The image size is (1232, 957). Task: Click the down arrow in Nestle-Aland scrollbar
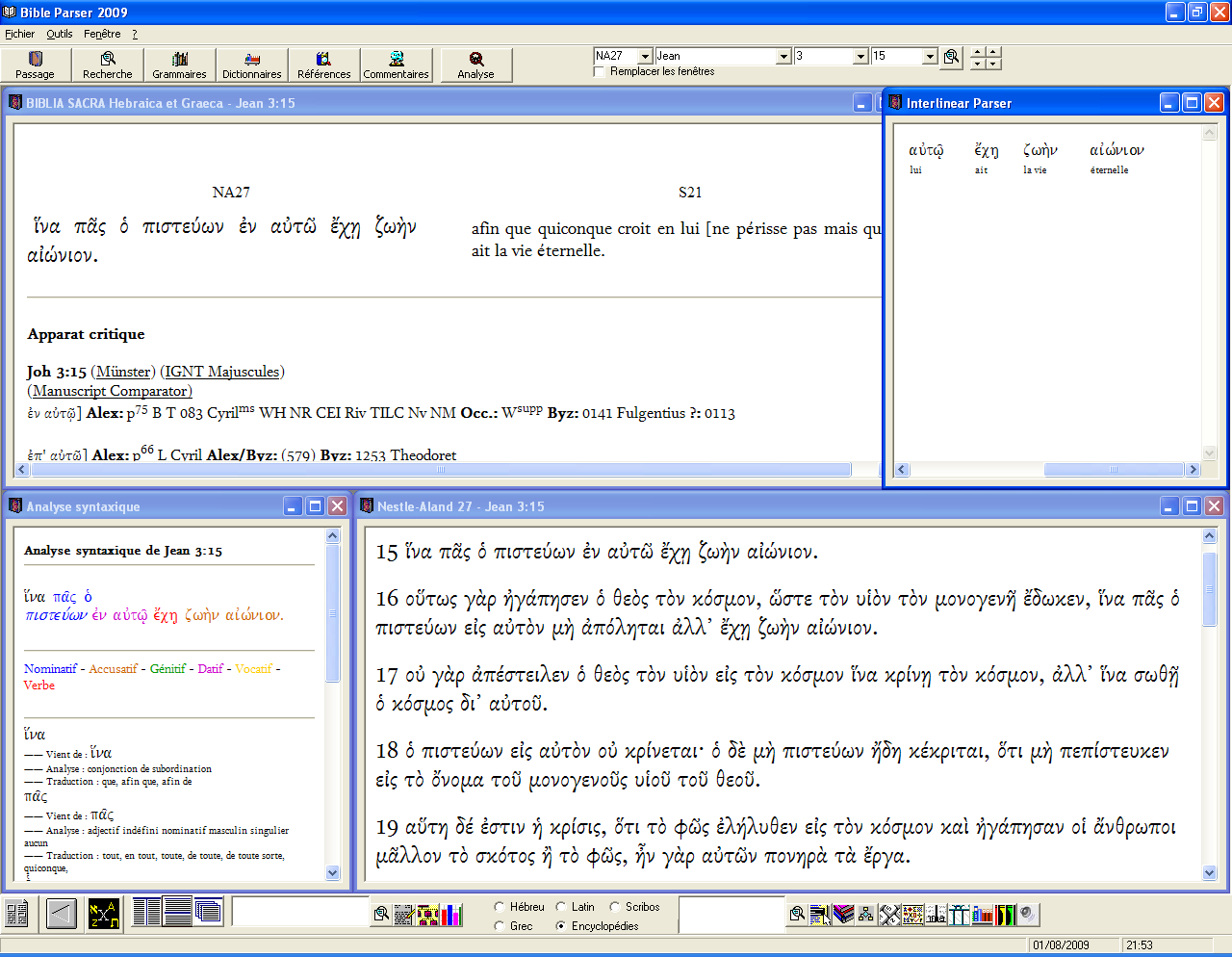point(1210,873)
